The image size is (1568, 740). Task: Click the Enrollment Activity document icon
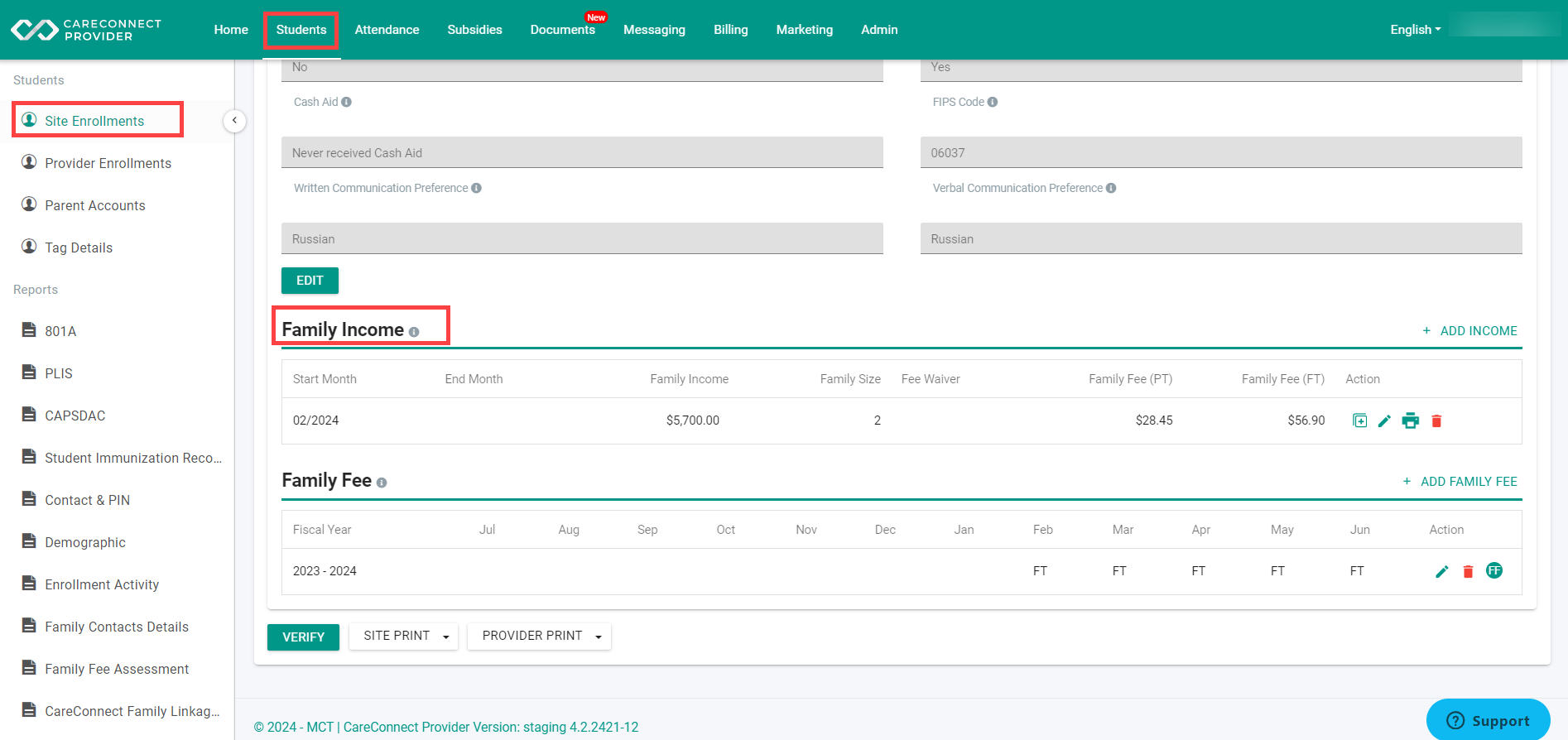(x=29, y=584)
